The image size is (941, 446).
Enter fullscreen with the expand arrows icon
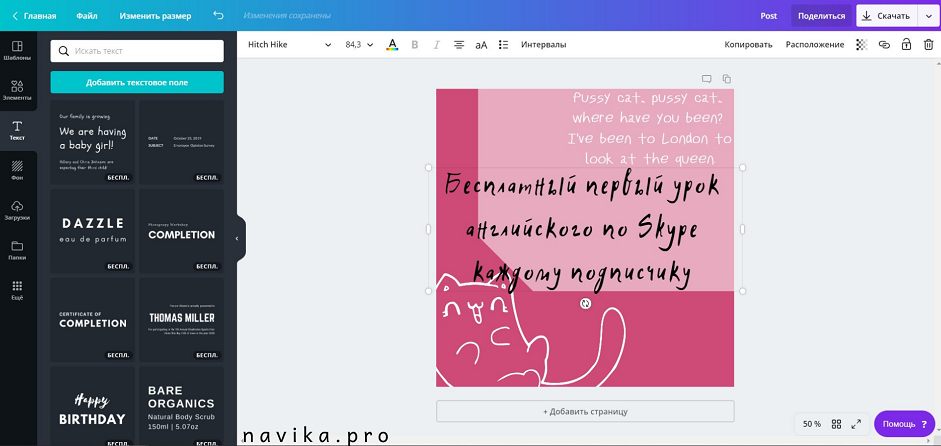click(856, 424)
